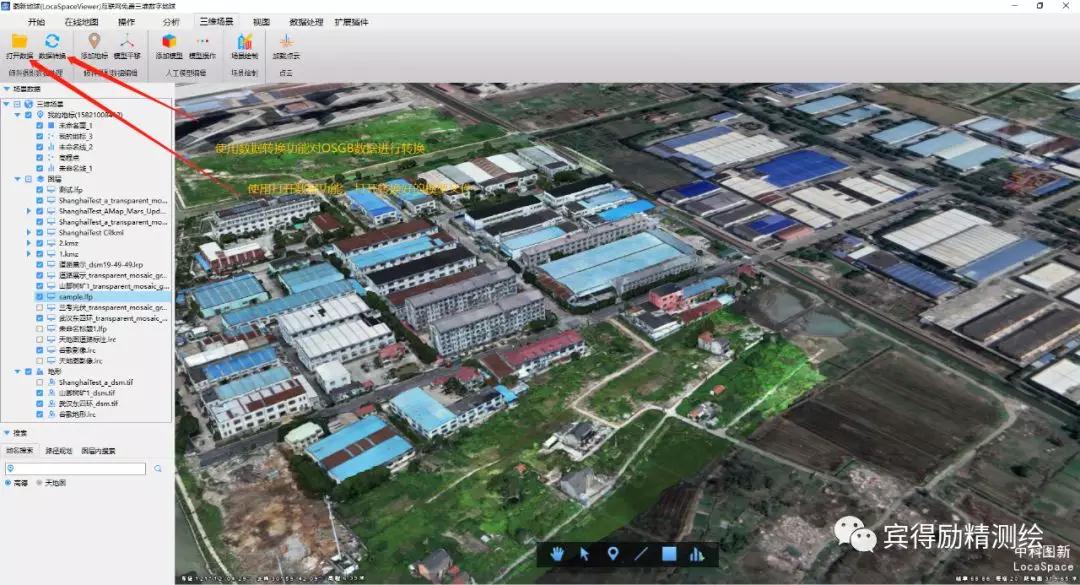
Task: Open the 数据处理 ribbon tab
Action: pos(306,21)
